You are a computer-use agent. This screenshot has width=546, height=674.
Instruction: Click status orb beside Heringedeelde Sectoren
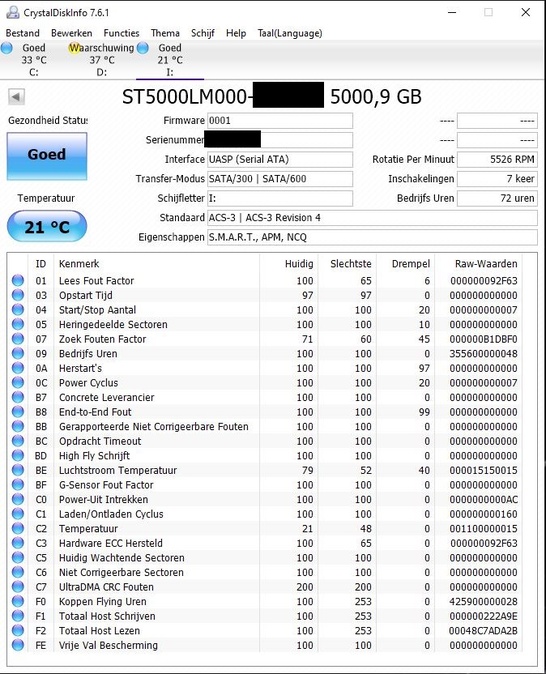pos(18,325)
